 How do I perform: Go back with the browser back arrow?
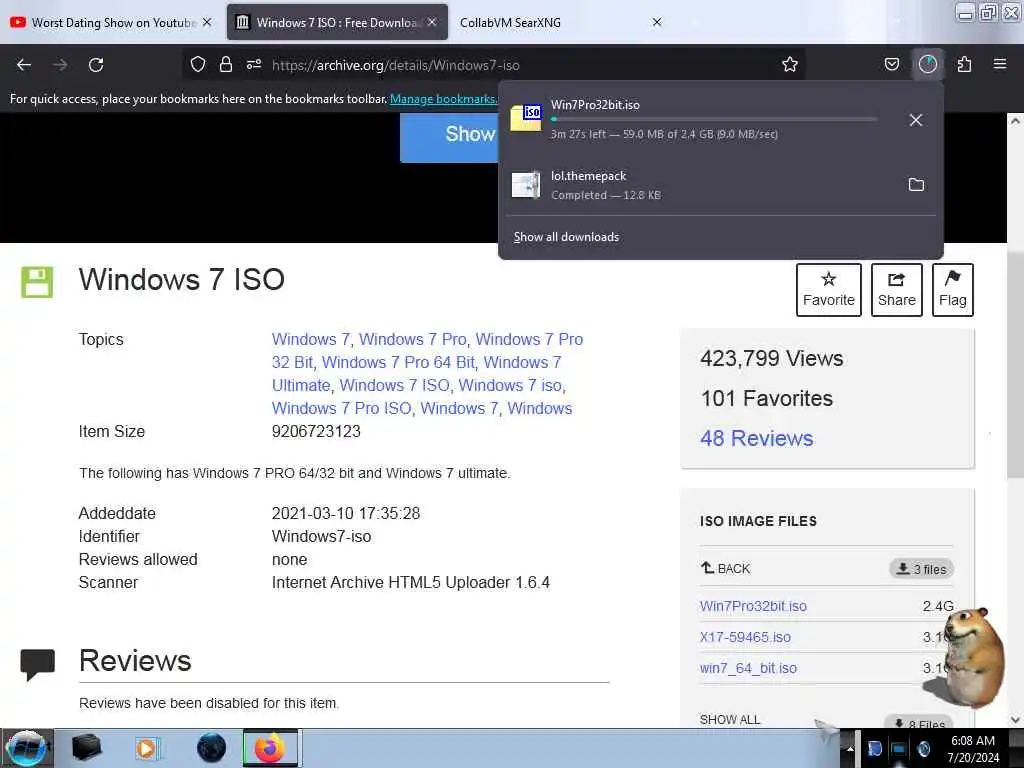tap(24, 65)
